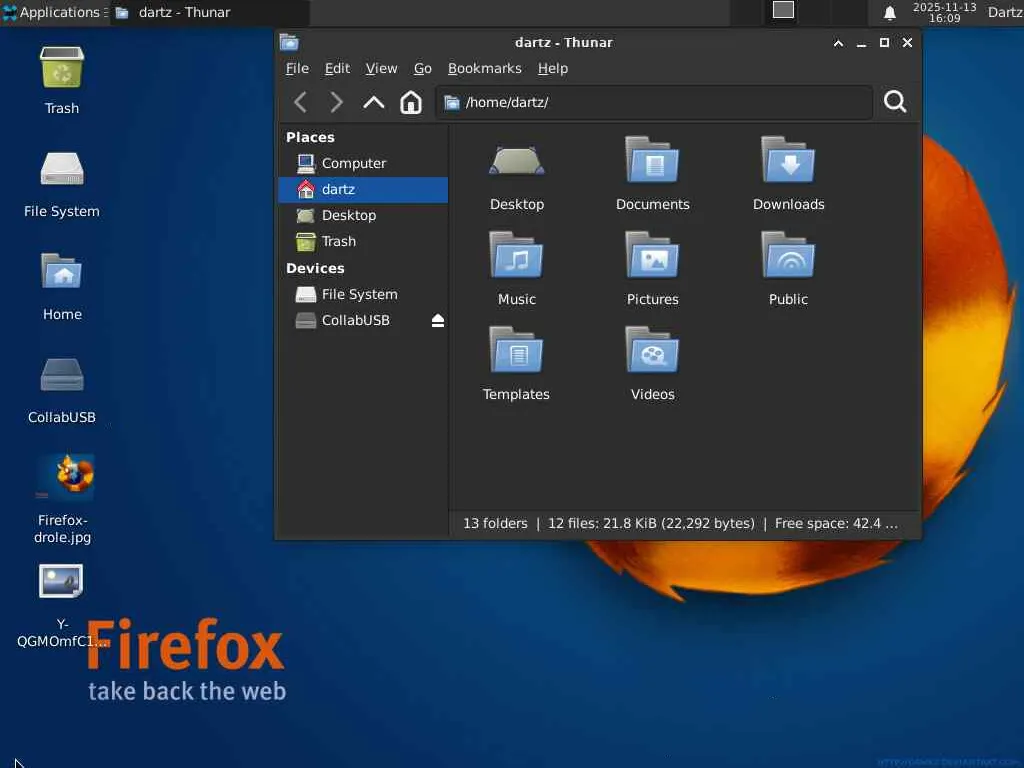Select Computer in Places sidebar
Image resolution: width=1024 pixels, height=768 pixels.
(x=364, y=163)
